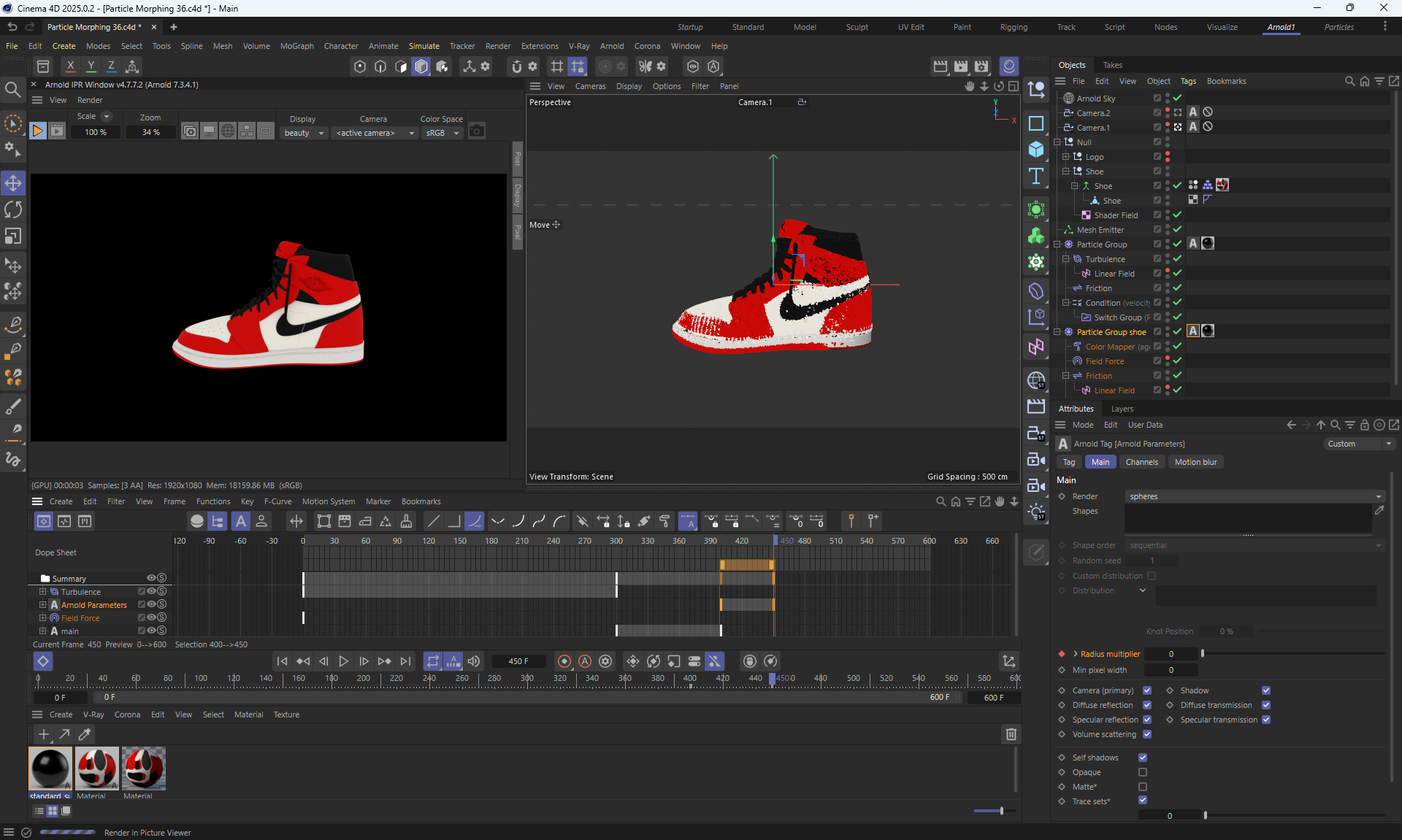The height and width of the screenshot is (840, 1402).
Task: Start the Arnold IPR render play button
Action: point(37,131)
